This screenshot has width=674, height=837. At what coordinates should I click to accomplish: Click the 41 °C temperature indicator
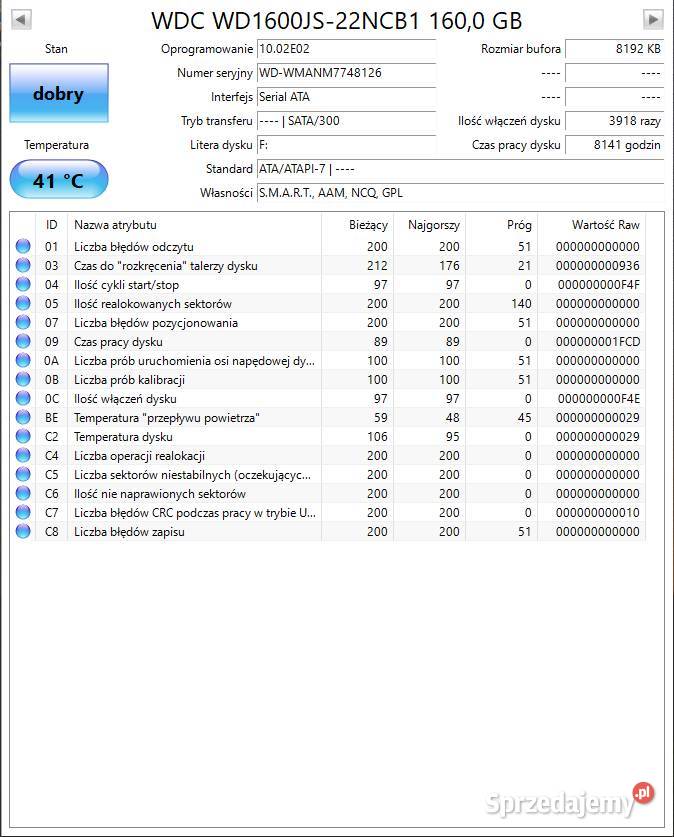[x=59, y=180]
